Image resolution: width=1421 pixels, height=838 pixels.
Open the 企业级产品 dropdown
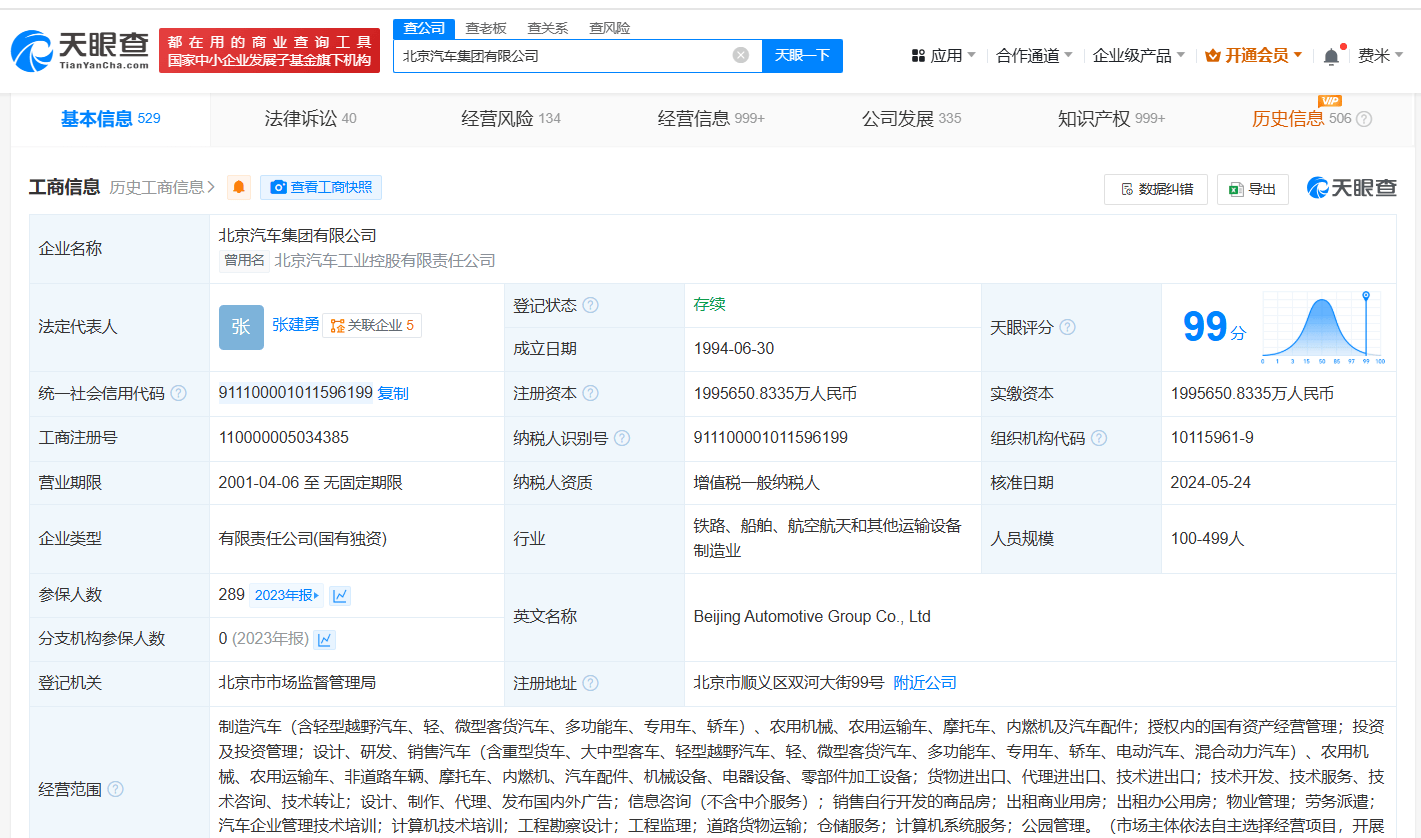[x=1138, y=56]
